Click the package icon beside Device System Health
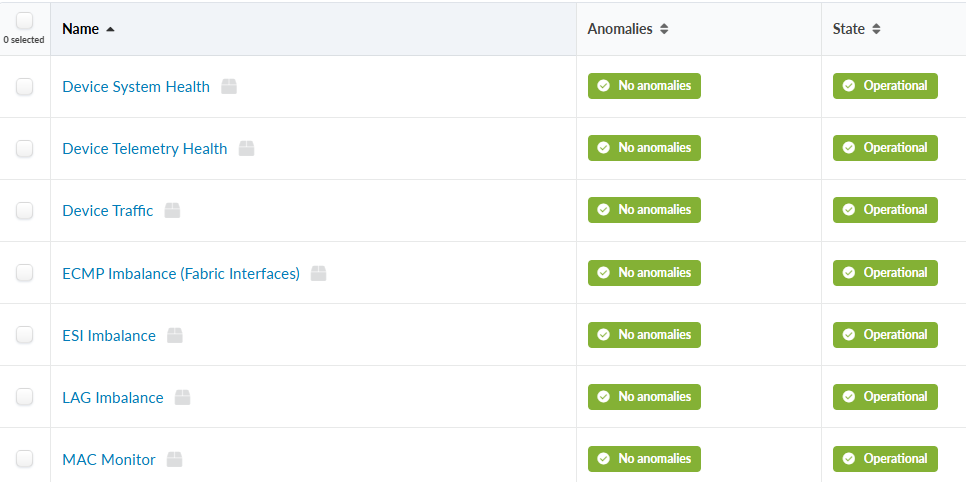Viewport: 966px width, 482px height. coord(229,87)
